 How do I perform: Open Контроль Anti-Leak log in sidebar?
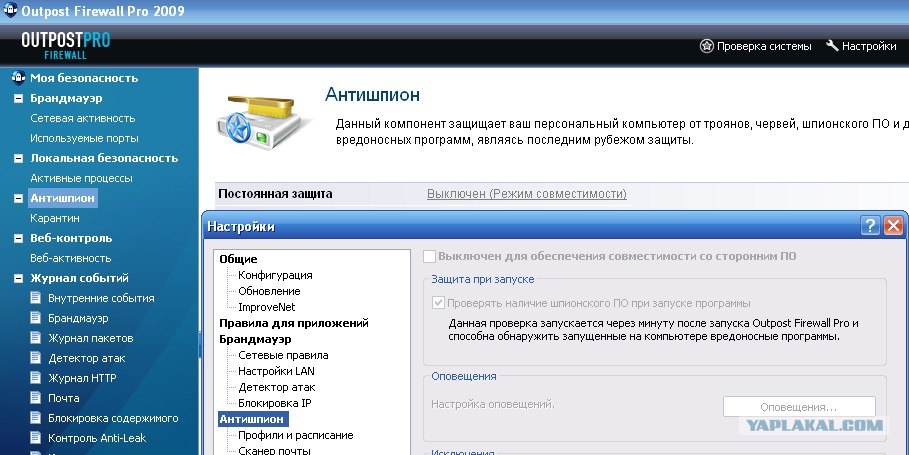tap(97, 438)
